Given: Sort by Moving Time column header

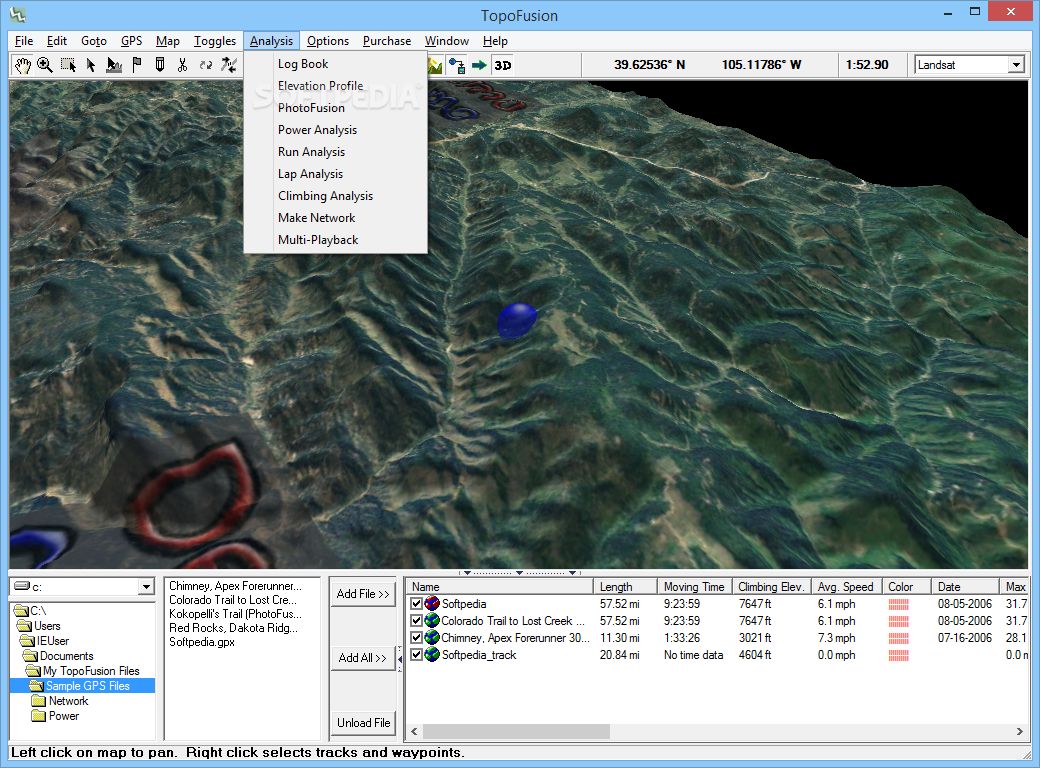Looking at the screenshot, I should pyautogui.click(x=694, y=587).
